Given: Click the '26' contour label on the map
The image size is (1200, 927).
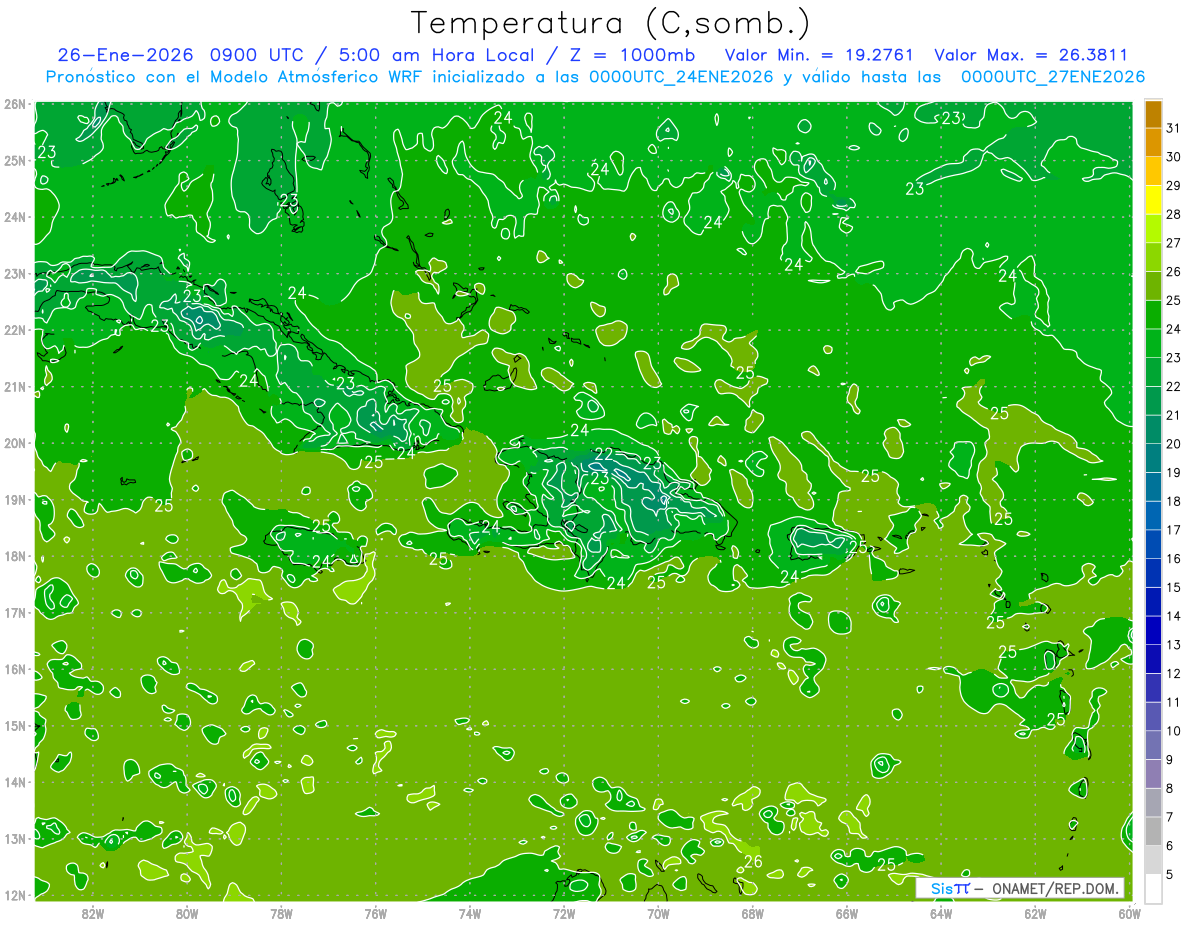Looking at the screenshot, I should [753, 861].
